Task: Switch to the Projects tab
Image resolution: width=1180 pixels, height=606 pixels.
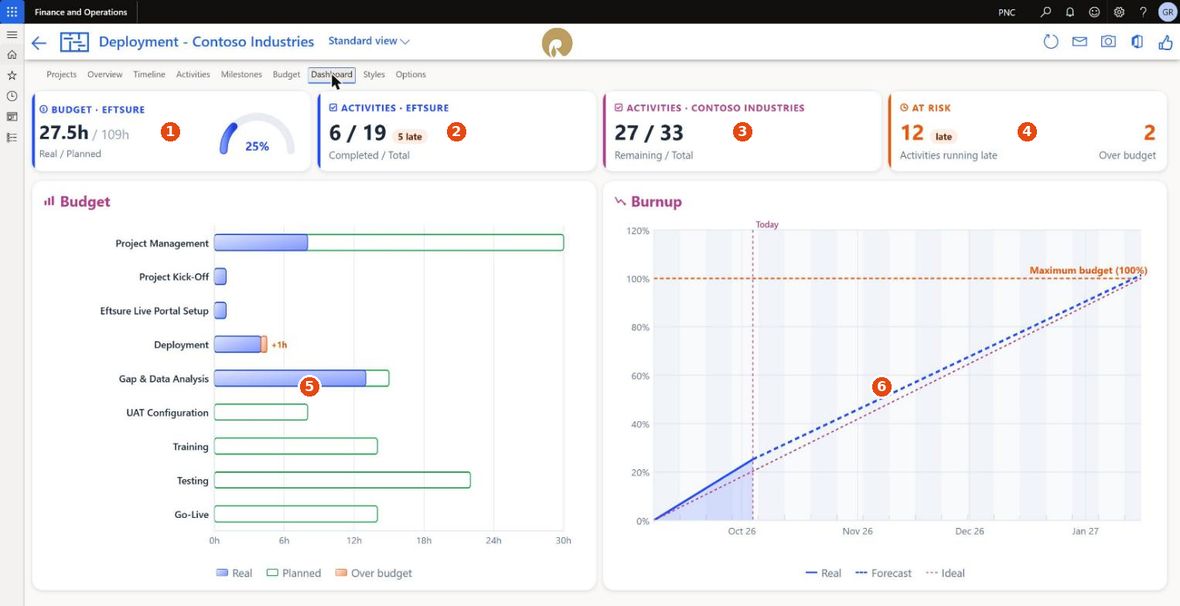Action: click(x=62, y=75)
